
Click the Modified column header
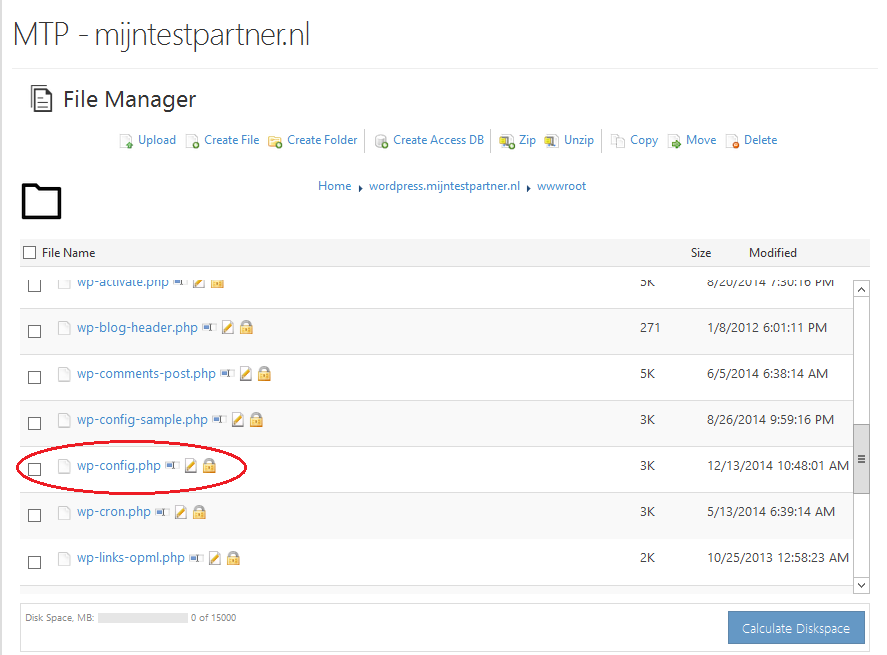[773, 253]
